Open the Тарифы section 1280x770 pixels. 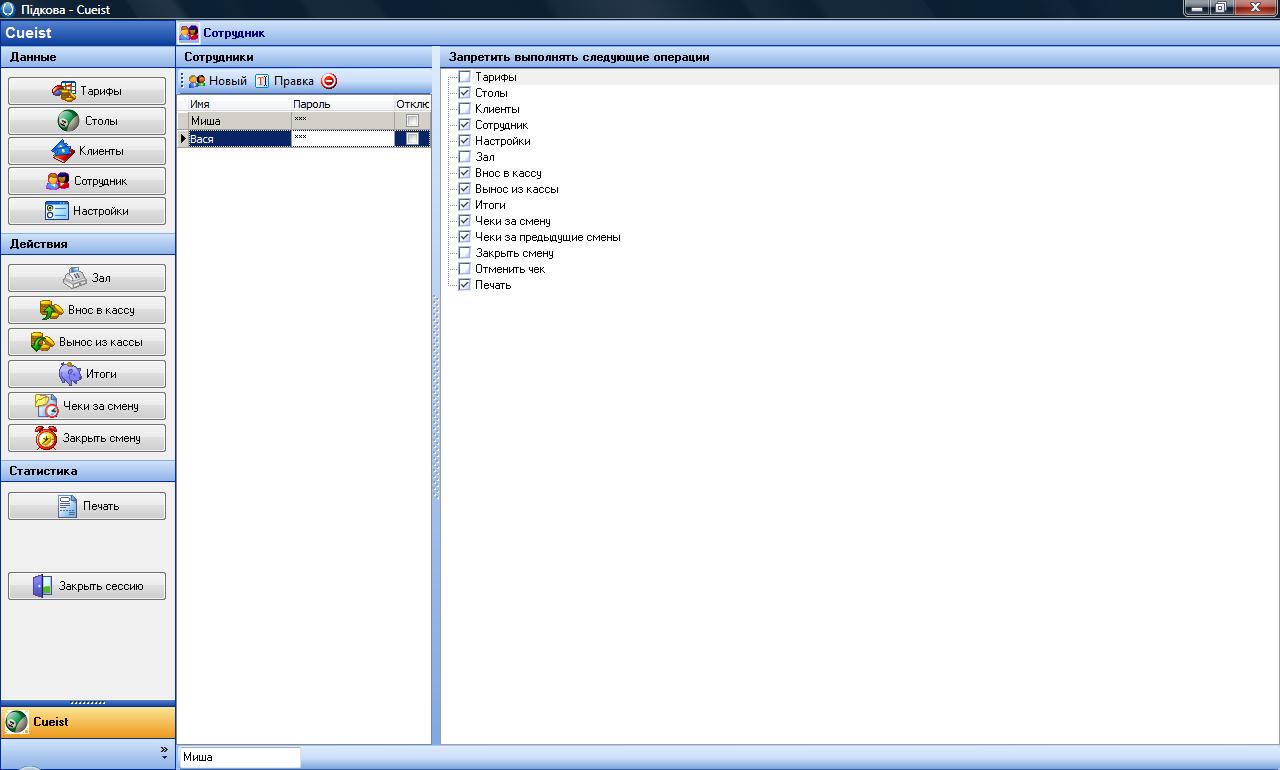(x=87, y=91)
